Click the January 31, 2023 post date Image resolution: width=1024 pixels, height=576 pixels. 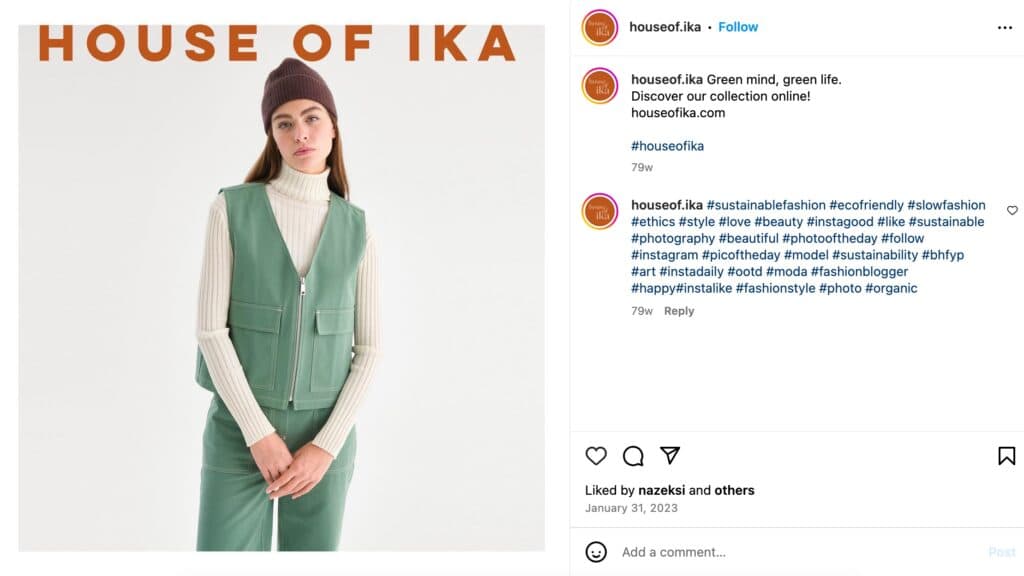pos(631,508)
